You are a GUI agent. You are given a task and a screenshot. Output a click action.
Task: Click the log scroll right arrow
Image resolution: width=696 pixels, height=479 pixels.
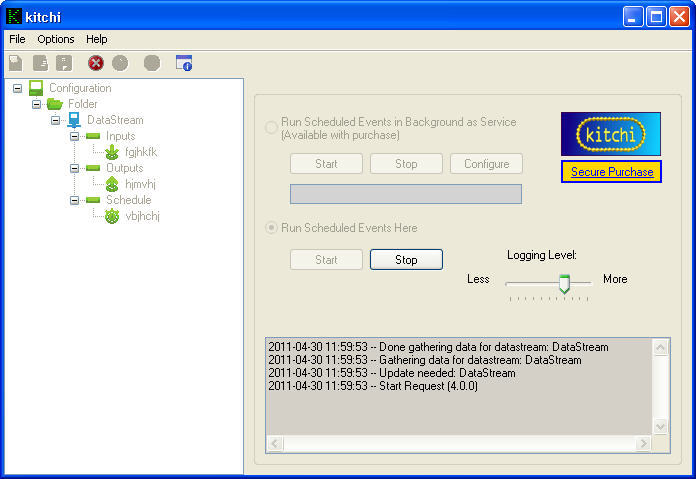(643, 443)
